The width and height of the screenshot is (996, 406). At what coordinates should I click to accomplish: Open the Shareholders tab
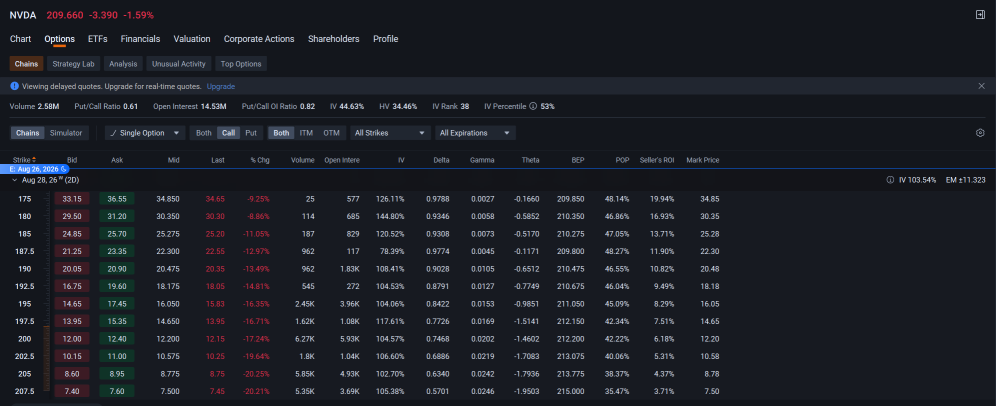tap(333, 39)
